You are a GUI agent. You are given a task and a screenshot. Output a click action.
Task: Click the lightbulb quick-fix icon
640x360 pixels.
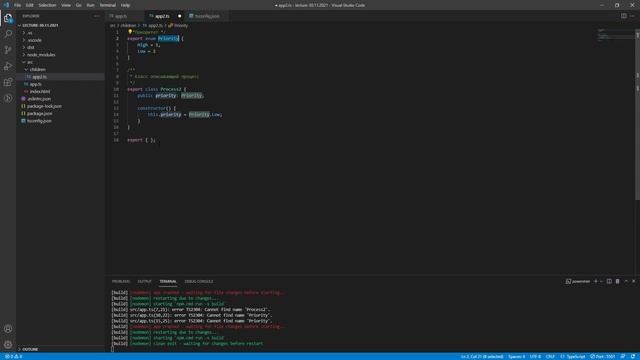[130, 31]
